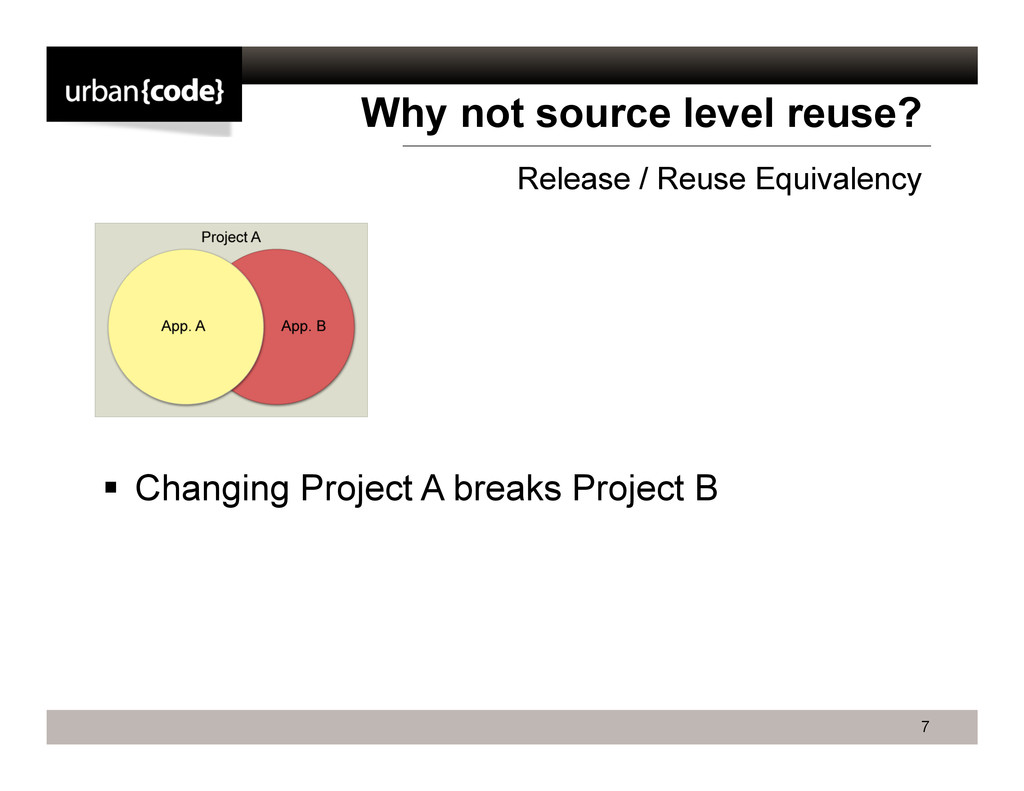The width and height of the screenshot is (1024, 791).
Task: Click the Project A label
Action: [231, 237]
